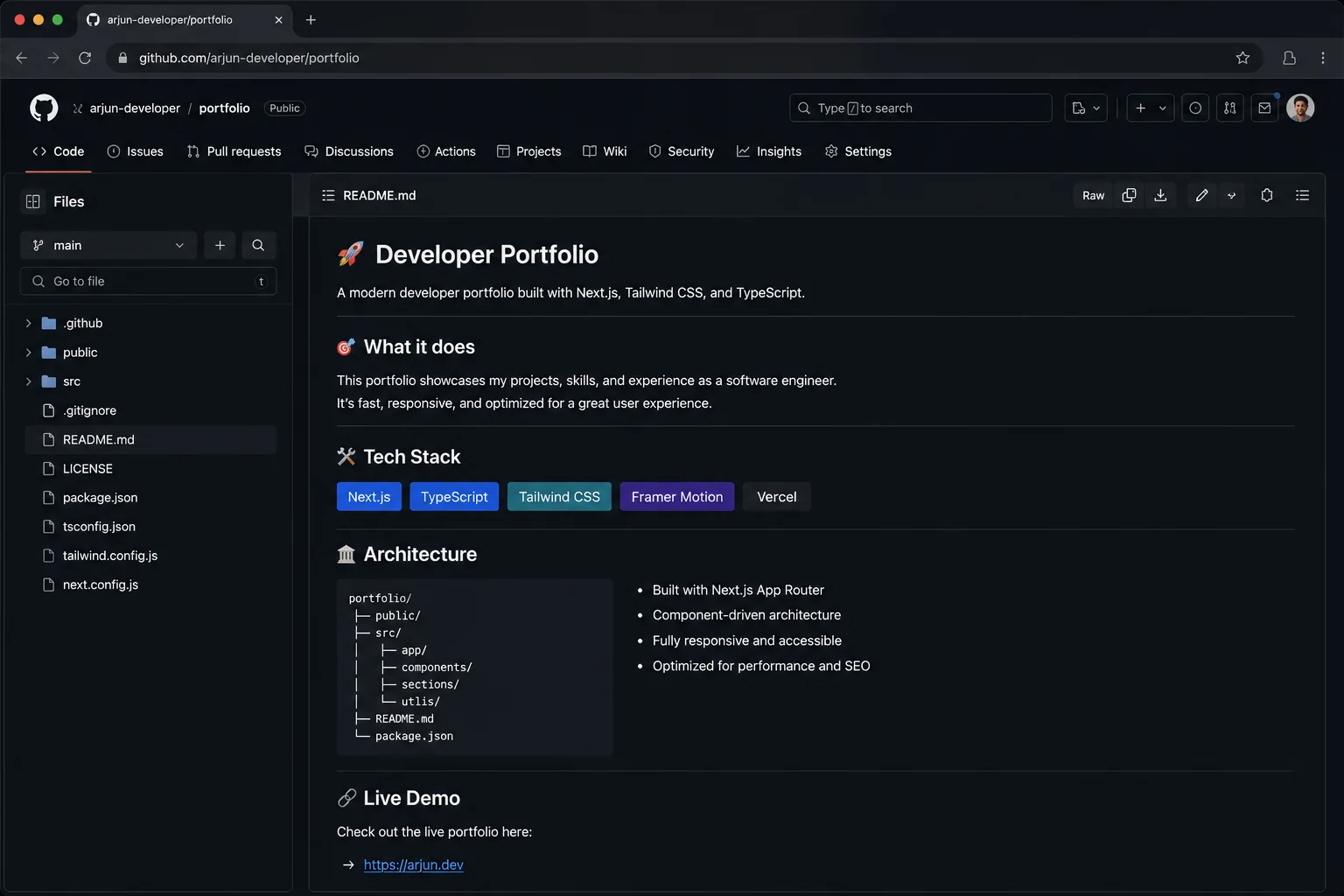View the Insights tab
Screen dimensions: 1344x896
click(769, 151)
